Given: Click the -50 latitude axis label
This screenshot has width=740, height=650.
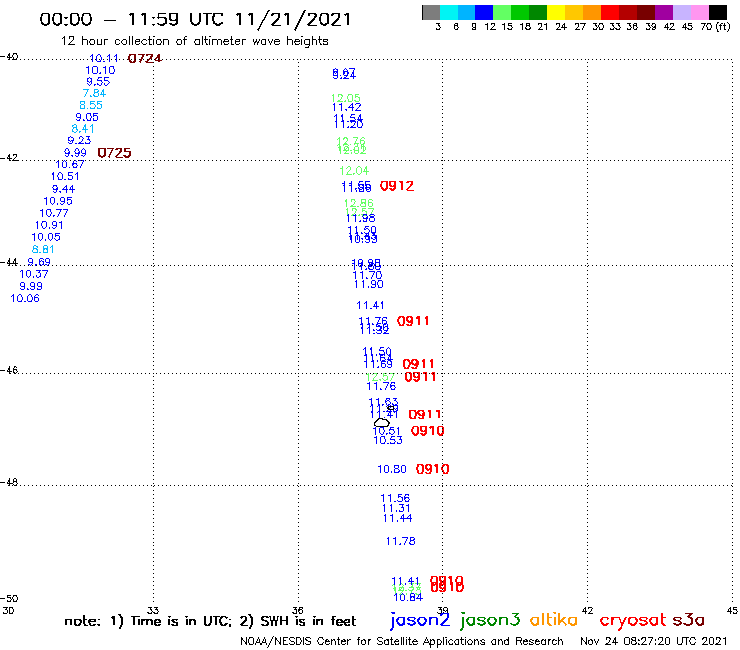Looking at the screenshot, I should coord(9,599).
